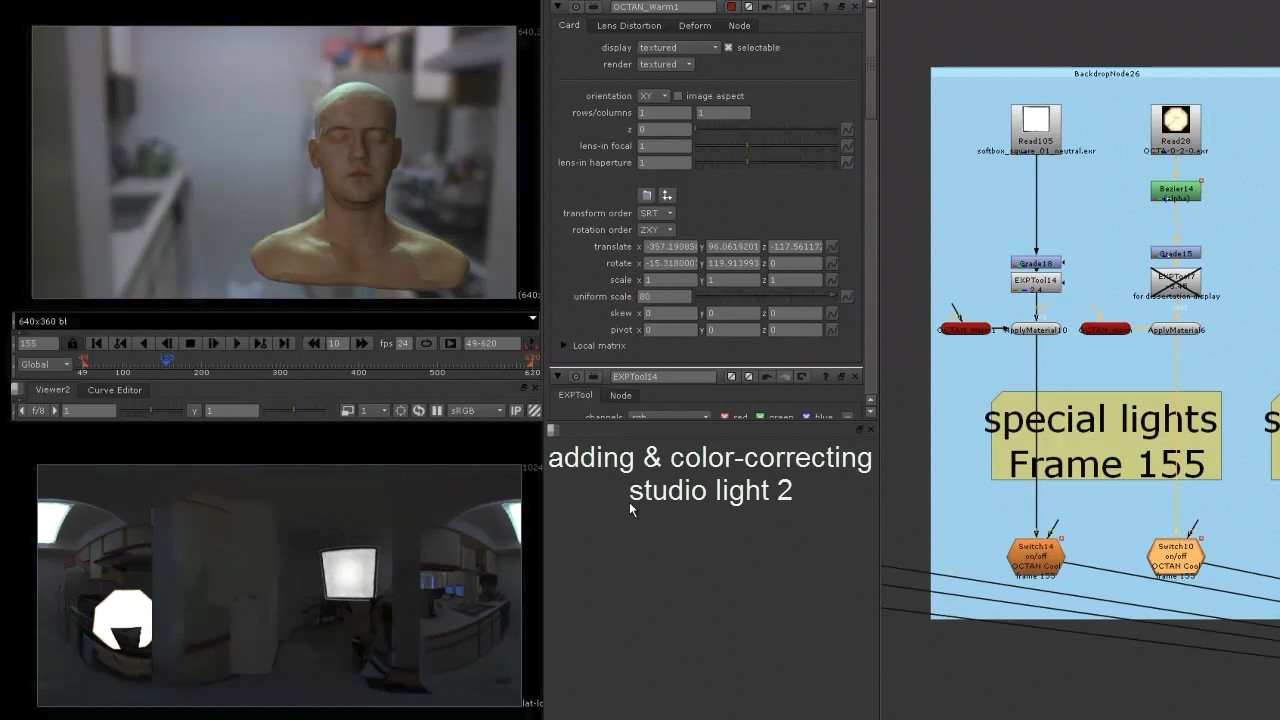Click the loop playback mode icon
Image resolution: width=1280 pixels, height=720 pixels.
[426, 343]
